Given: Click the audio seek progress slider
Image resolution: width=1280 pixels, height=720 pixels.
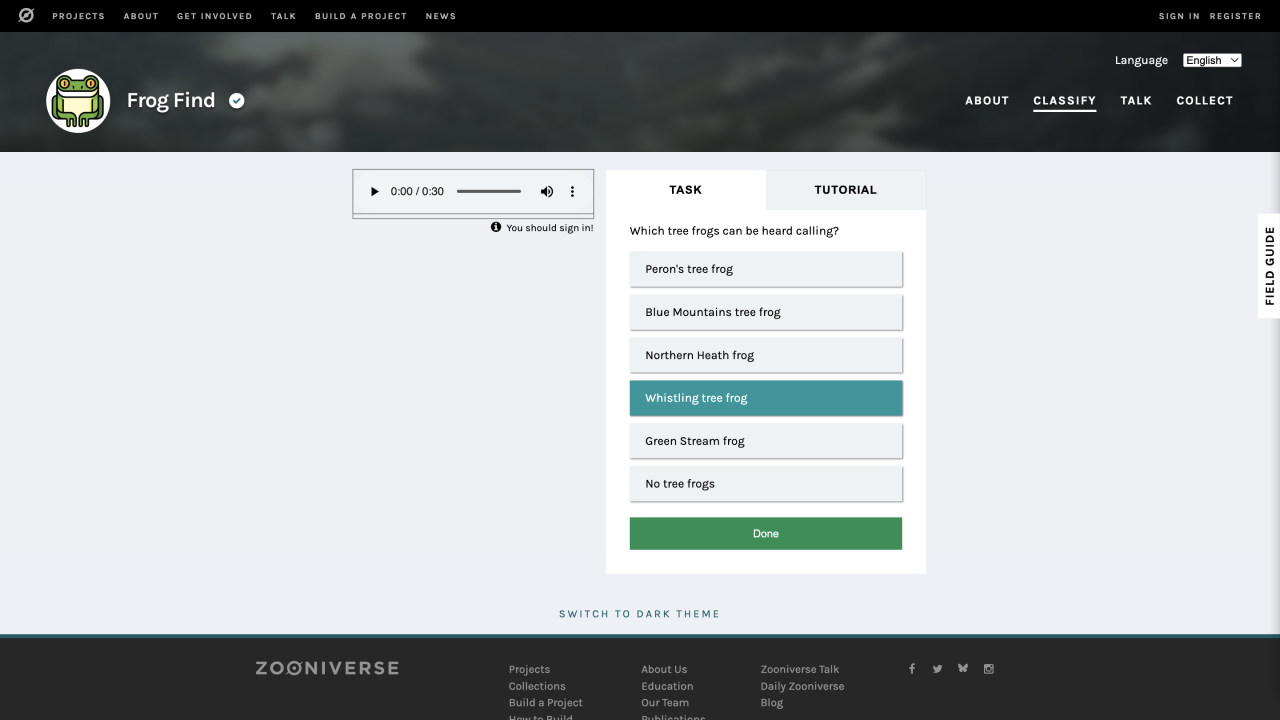Looking at the screenshot, I should click(x=489, y=191).
